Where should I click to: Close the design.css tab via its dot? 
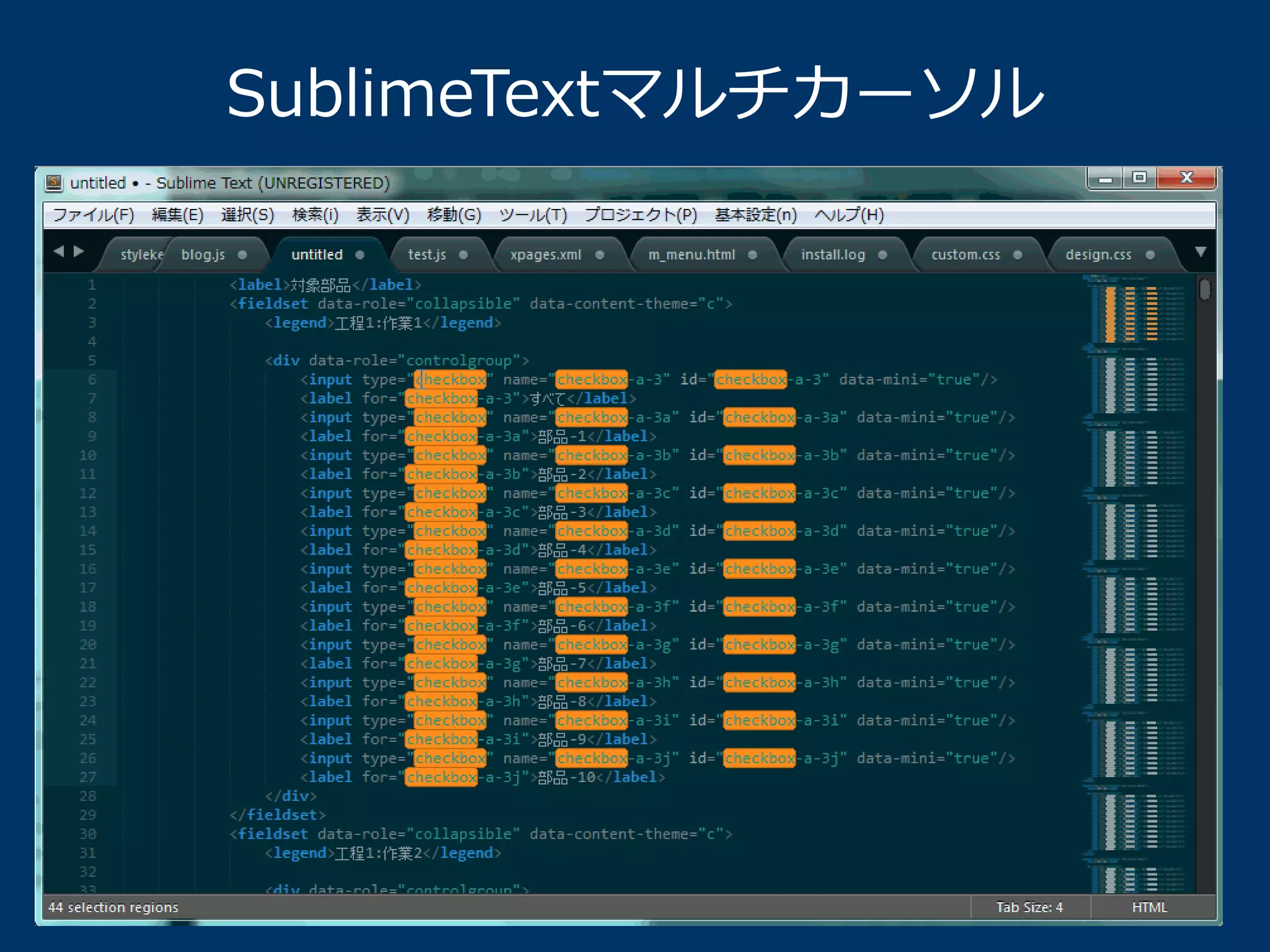[x=1150, y=255]
